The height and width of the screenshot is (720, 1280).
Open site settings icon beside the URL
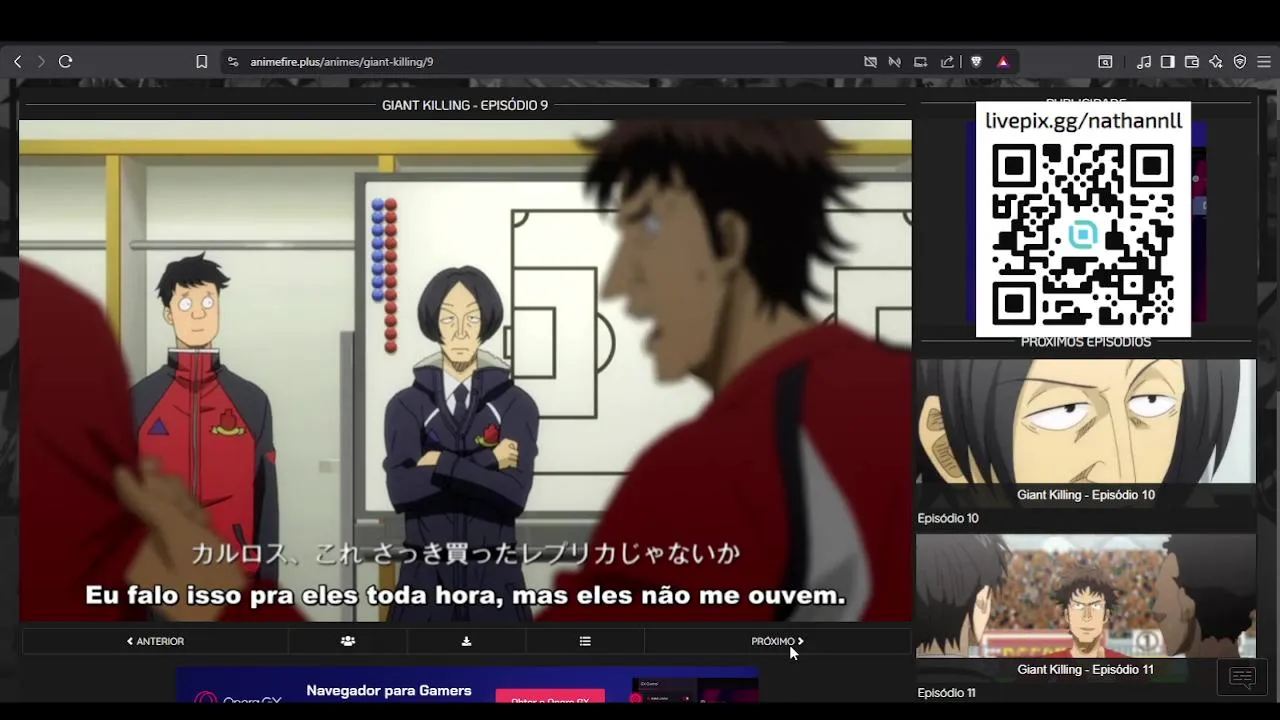pos(233,62)
